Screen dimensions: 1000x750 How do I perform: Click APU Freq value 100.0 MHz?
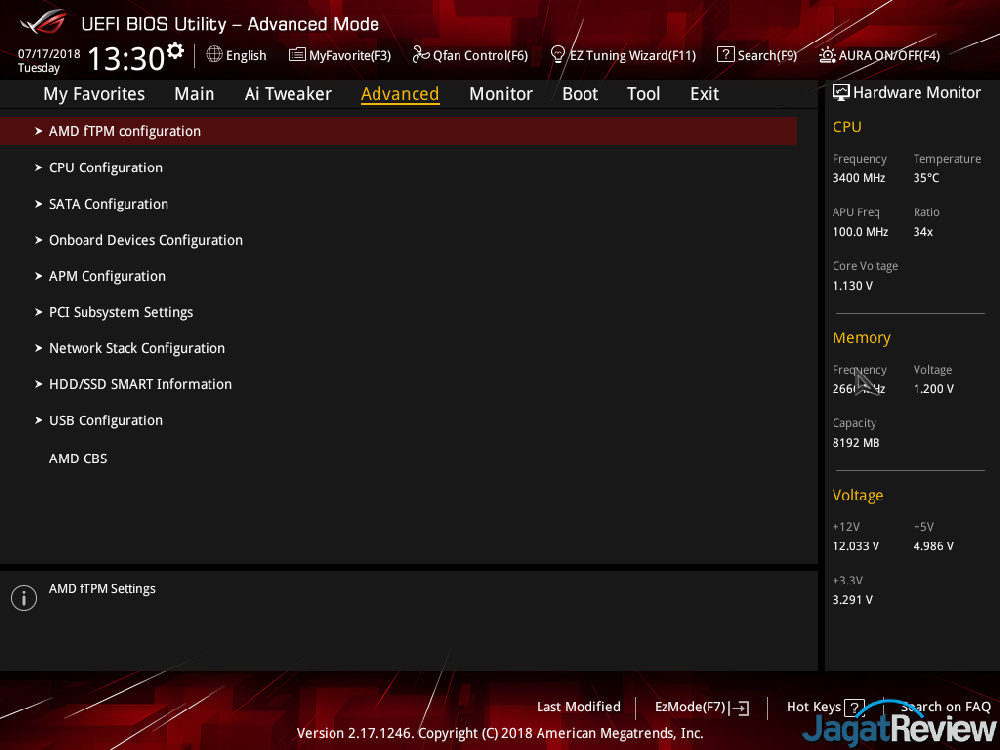click(x=860, y=232)
